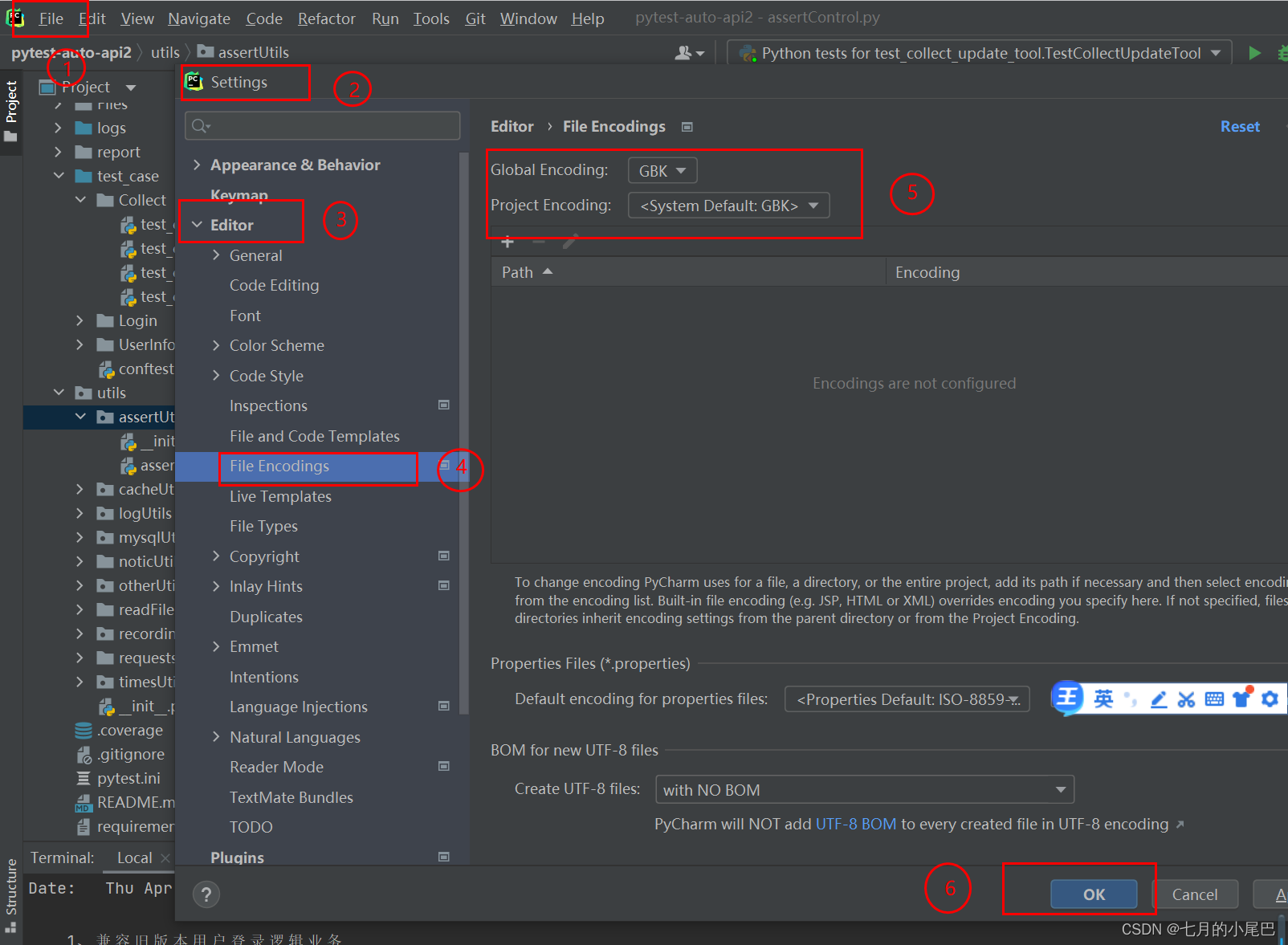Open the Create UTF-8 files BOM dropdown
Screen dimensions: 1288x945
pos(865,789)
